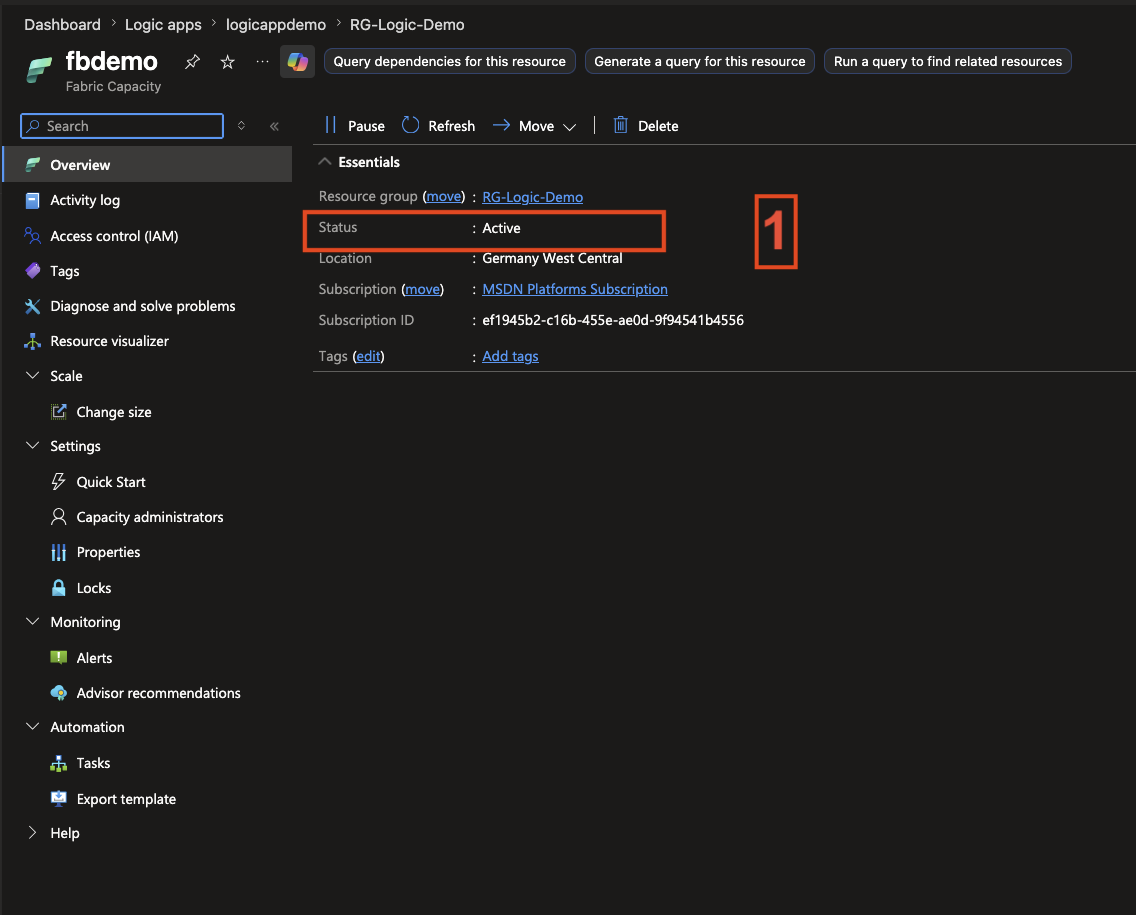Expand the Help section
Viewport: 1136px width, 915px height.
point(33,832)
